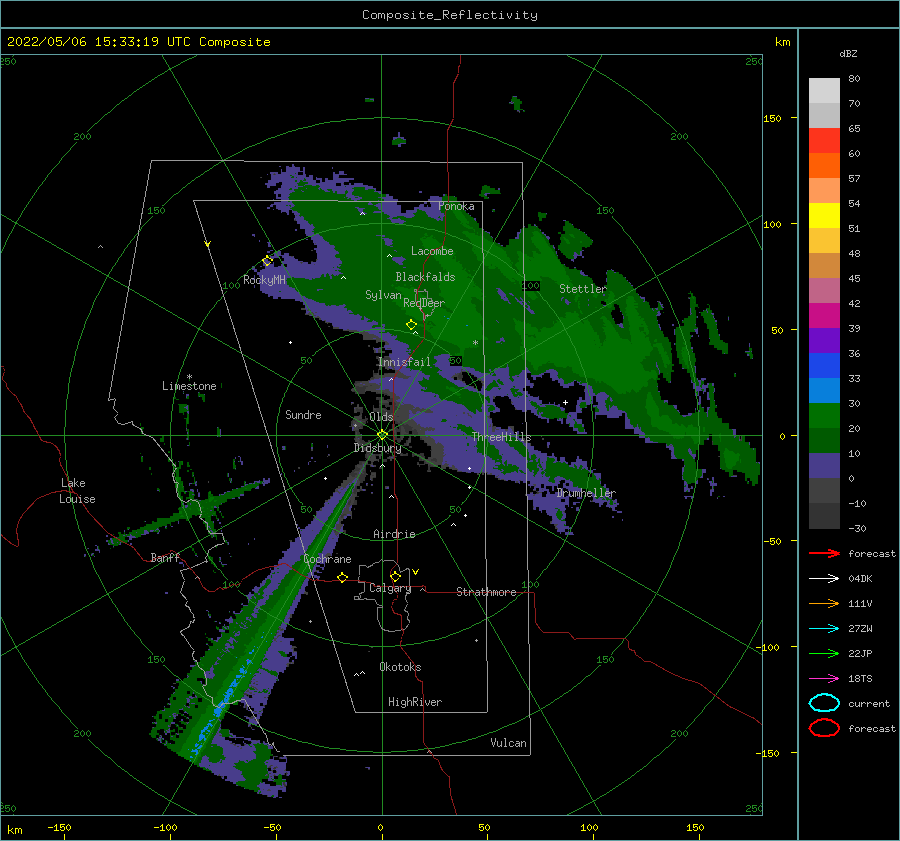The width and height of the screenshot is (900, 841).
Task: Pick the 80 dBZ light gray swatch
Action: [824, 91]
